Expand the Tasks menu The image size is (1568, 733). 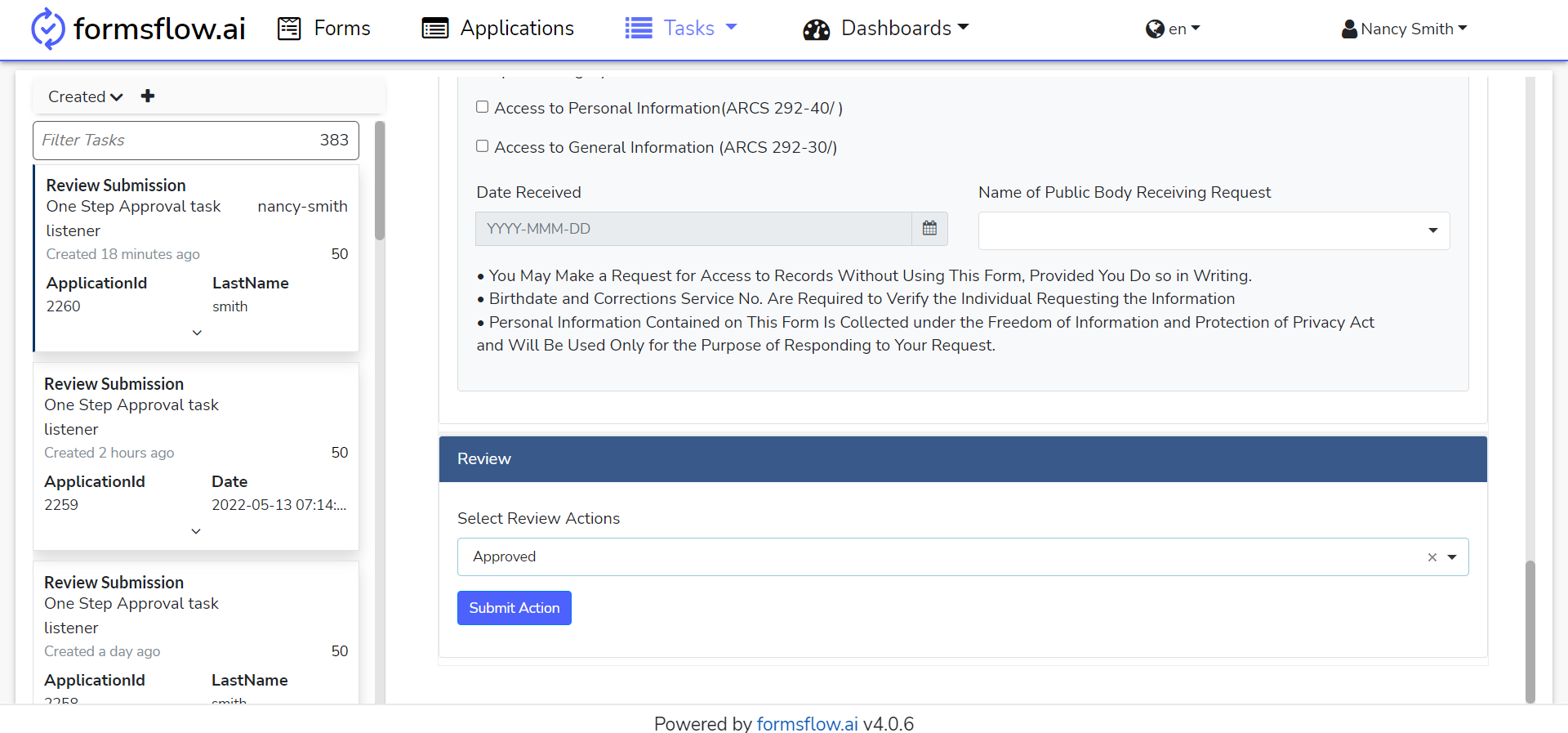(700, 29)
